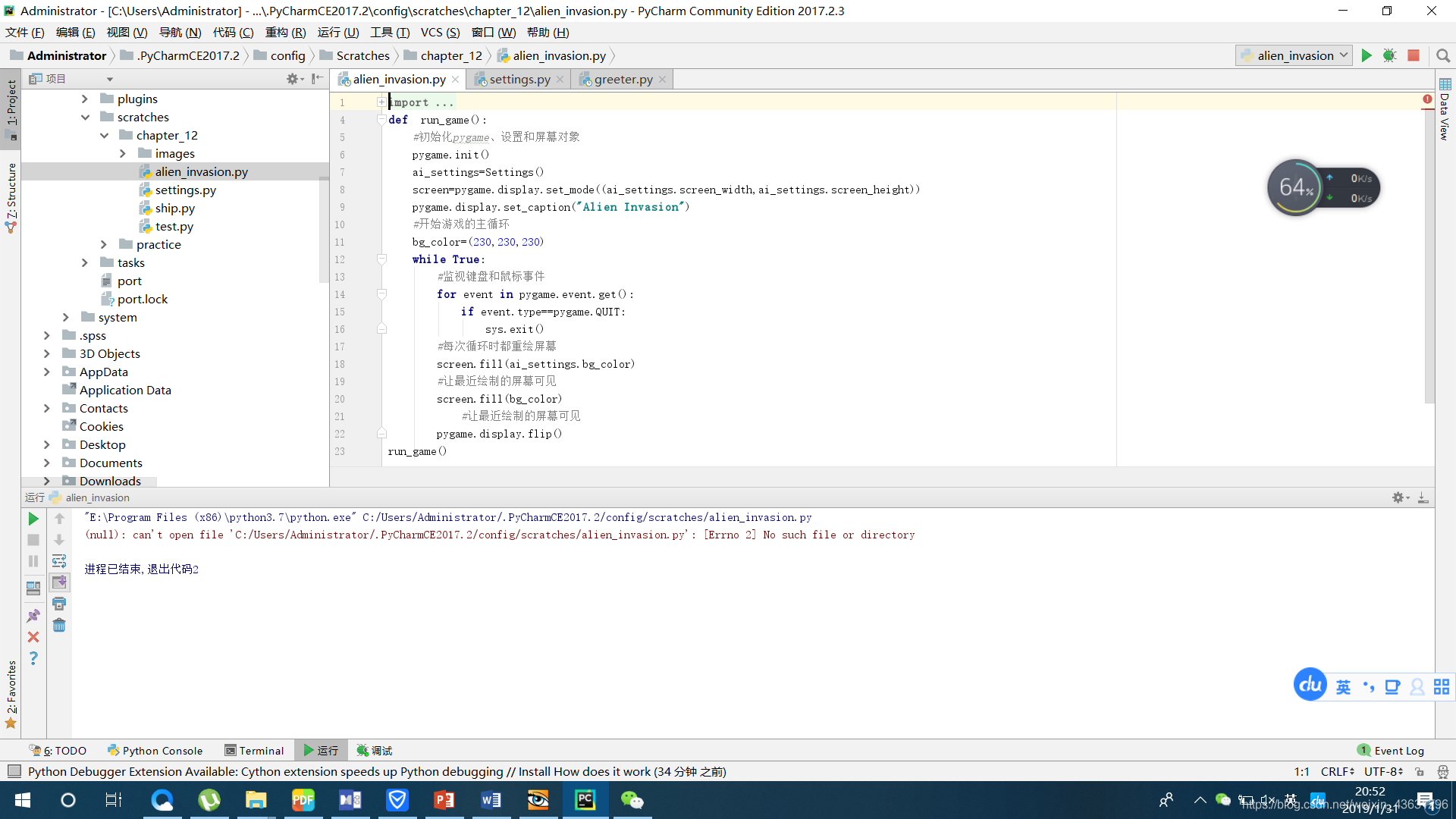
Task: Click the TODO panel icon at bottom
Action: tap(54, 750)
